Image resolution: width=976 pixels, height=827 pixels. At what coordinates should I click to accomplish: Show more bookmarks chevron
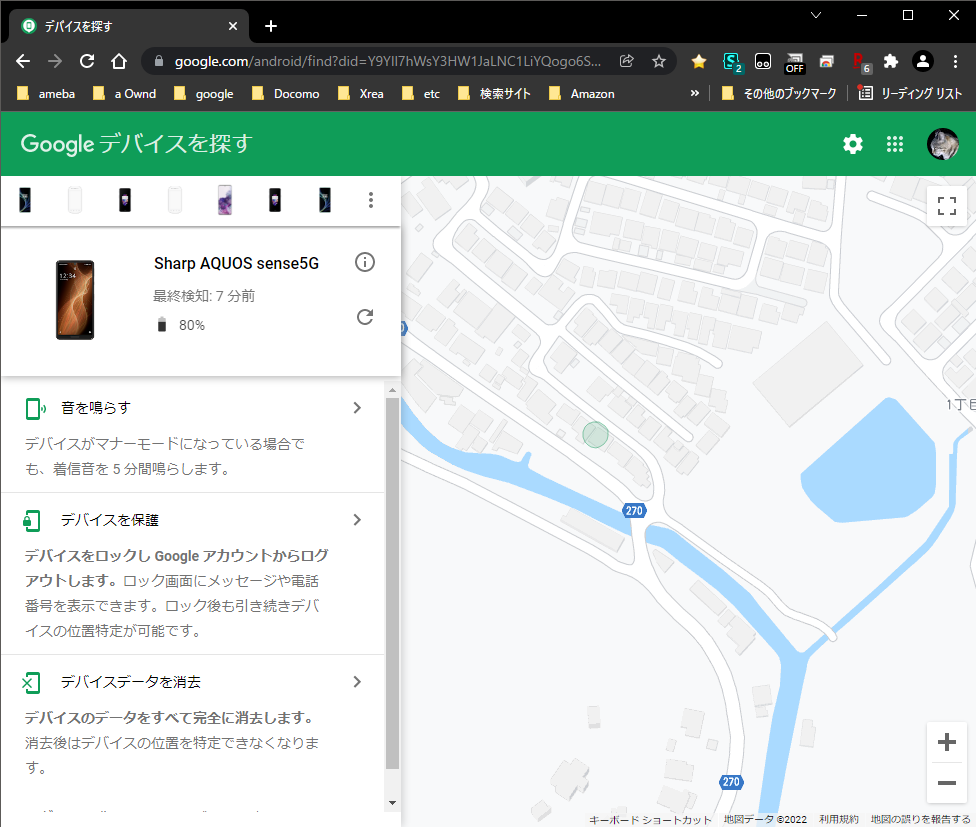pos(695,93)
